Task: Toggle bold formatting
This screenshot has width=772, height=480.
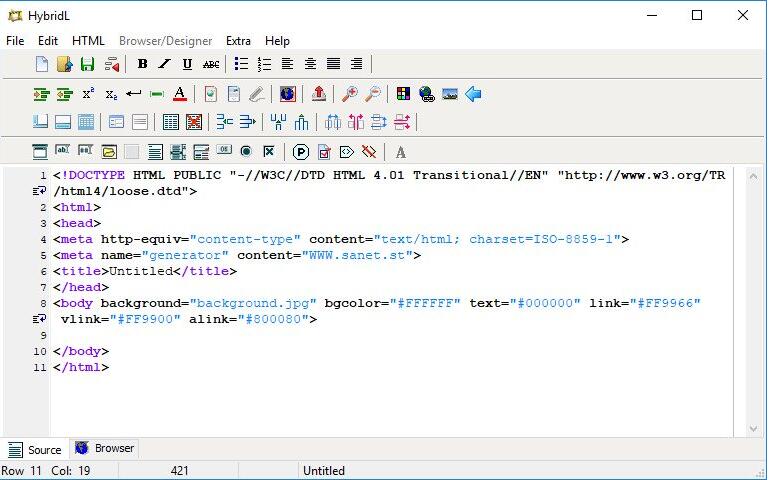Action: (x=142, y=64)
